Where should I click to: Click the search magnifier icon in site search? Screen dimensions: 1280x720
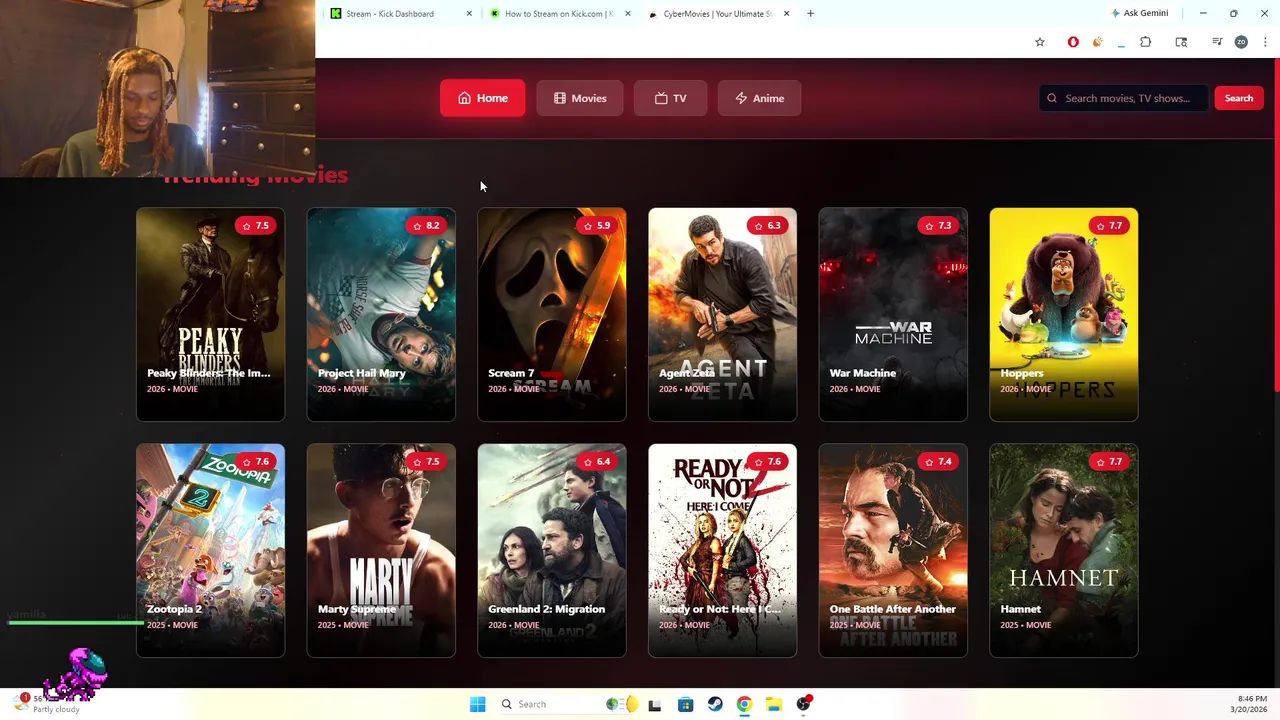click(1052, 98)
